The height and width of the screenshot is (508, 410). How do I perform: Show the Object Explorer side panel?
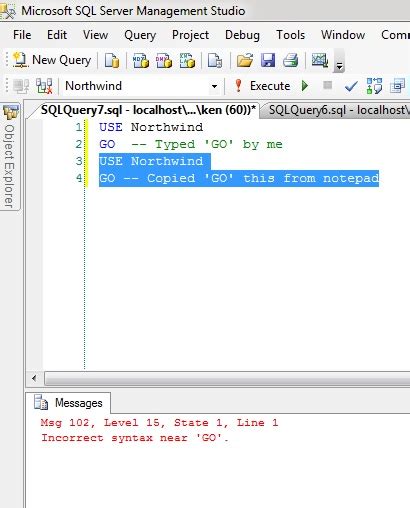click(10, 157)
